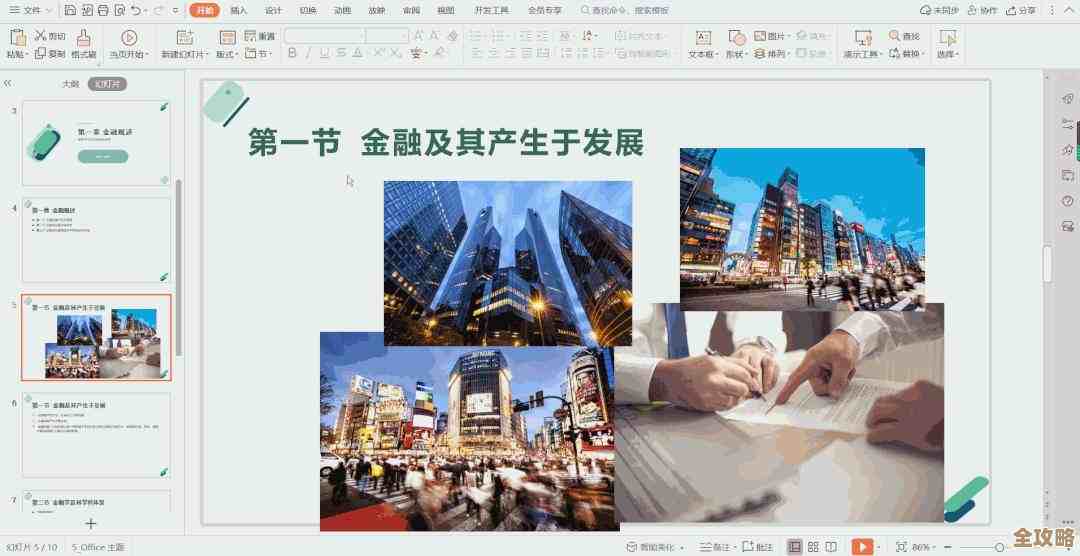
Task: Click the Cut (剪切) scissors icon
Action: (x=40, y=35)
